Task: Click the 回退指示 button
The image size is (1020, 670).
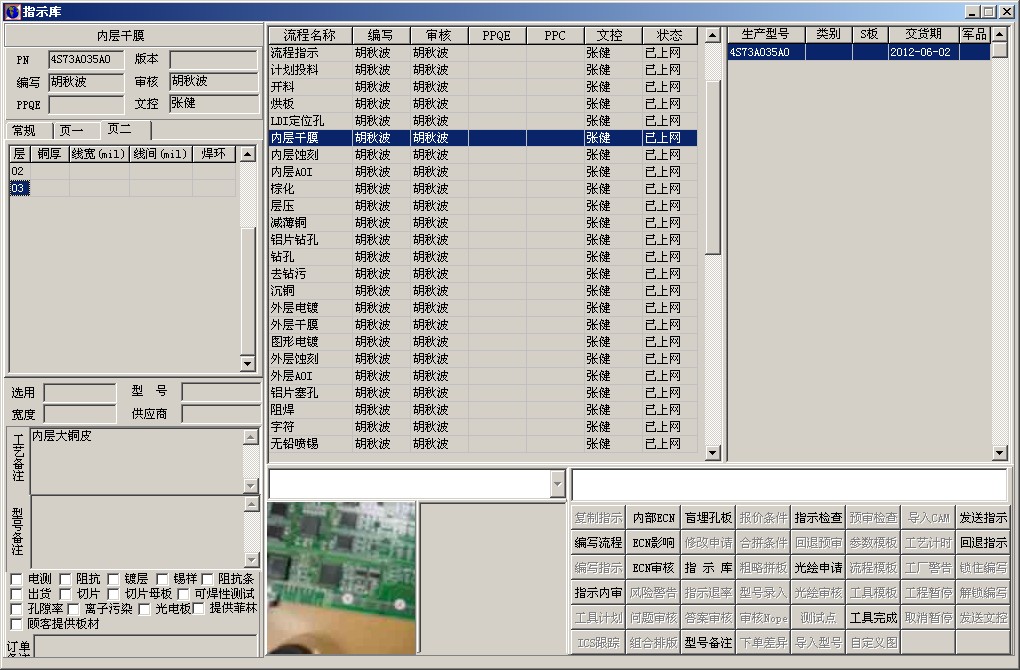Action: [x=983, y=543]
